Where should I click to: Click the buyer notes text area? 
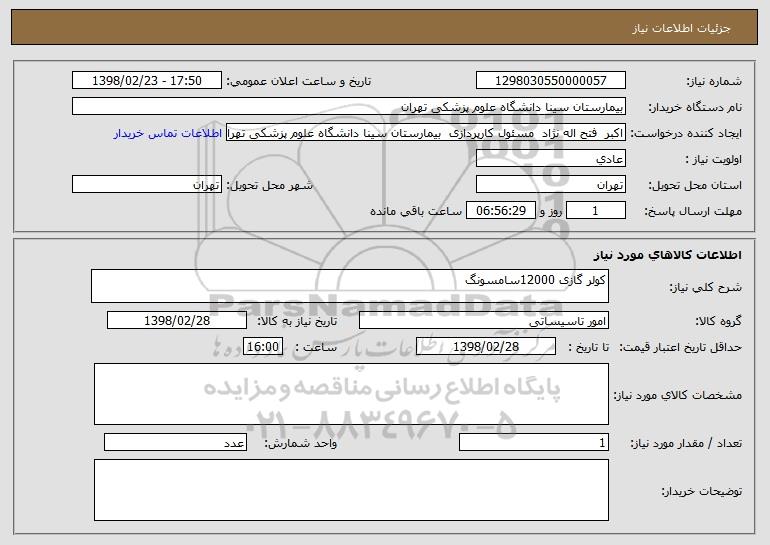click(351, 490)
